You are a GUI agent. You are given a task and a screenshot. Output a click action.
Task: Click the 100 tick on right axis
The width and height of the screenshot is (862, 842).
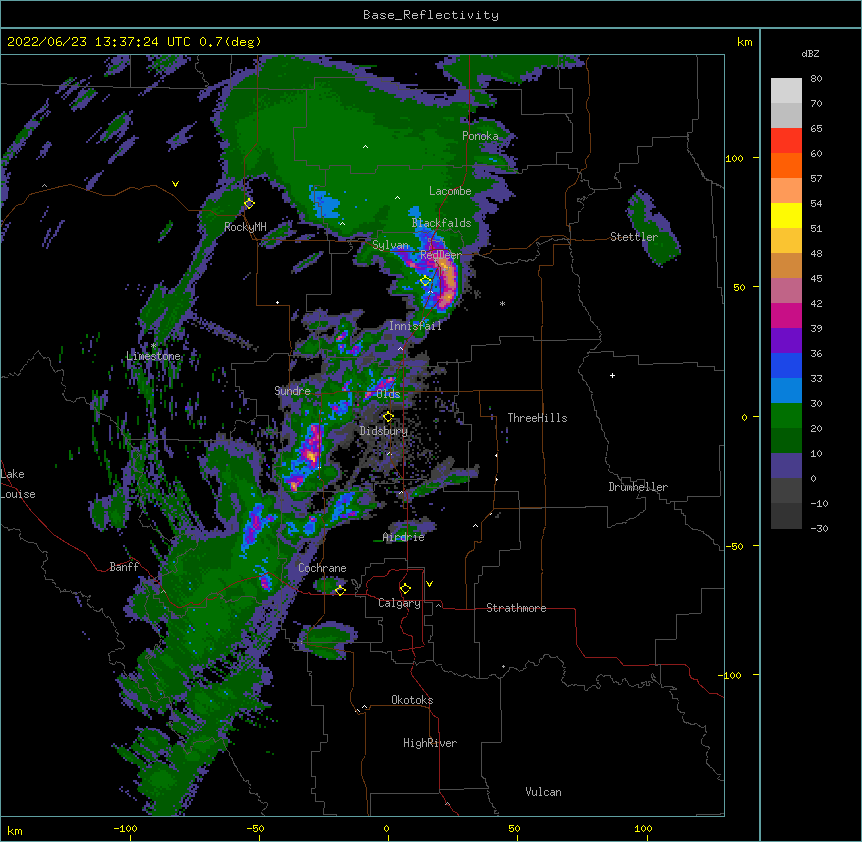[x=734, y=158]
